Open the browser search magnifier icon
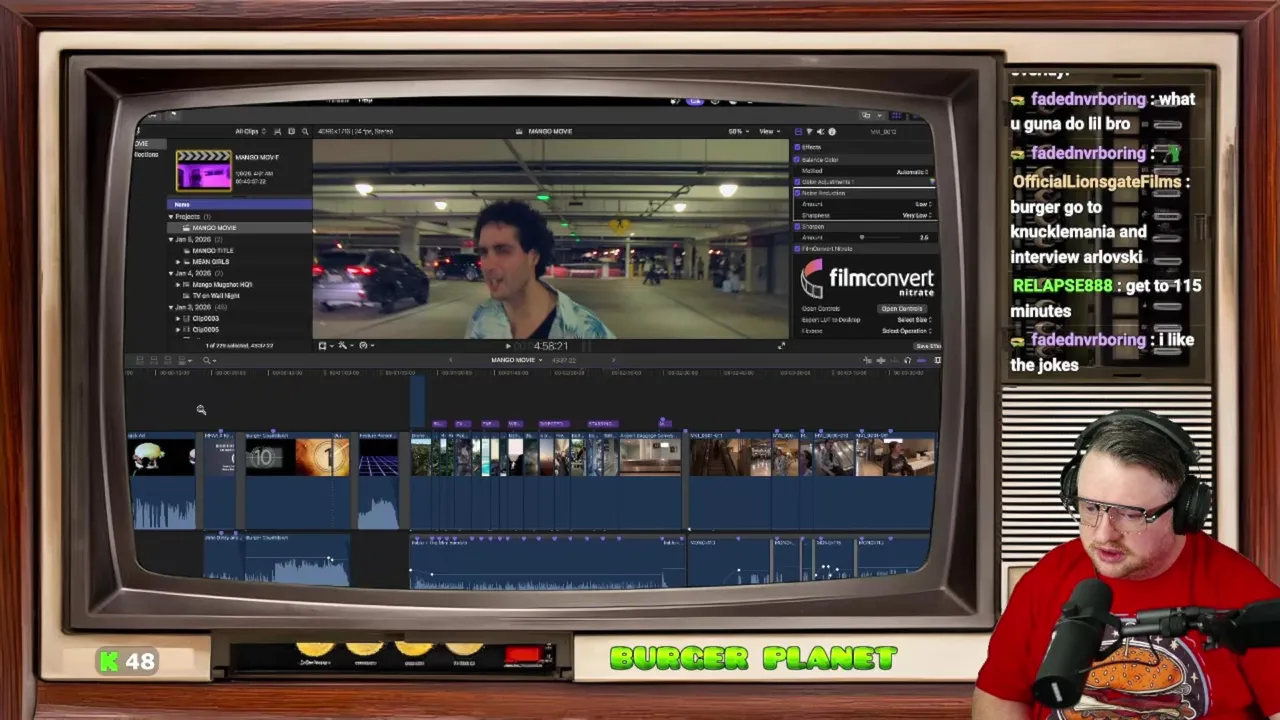This screenshot has height=720, width=1280. (x=305, y=131)
